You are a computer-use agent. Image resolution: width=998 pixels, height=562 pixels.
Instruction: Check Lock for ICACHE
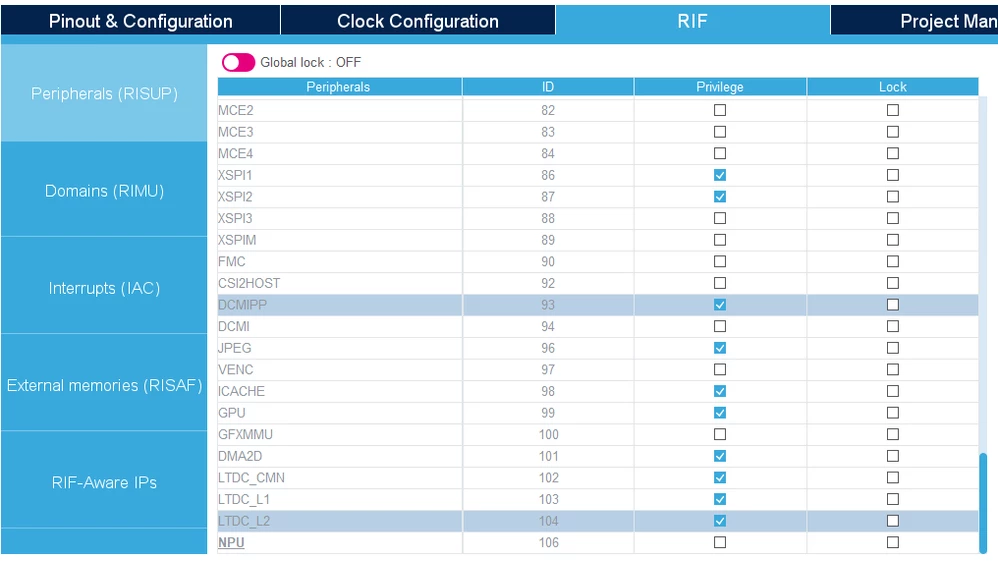click(893, 391)
